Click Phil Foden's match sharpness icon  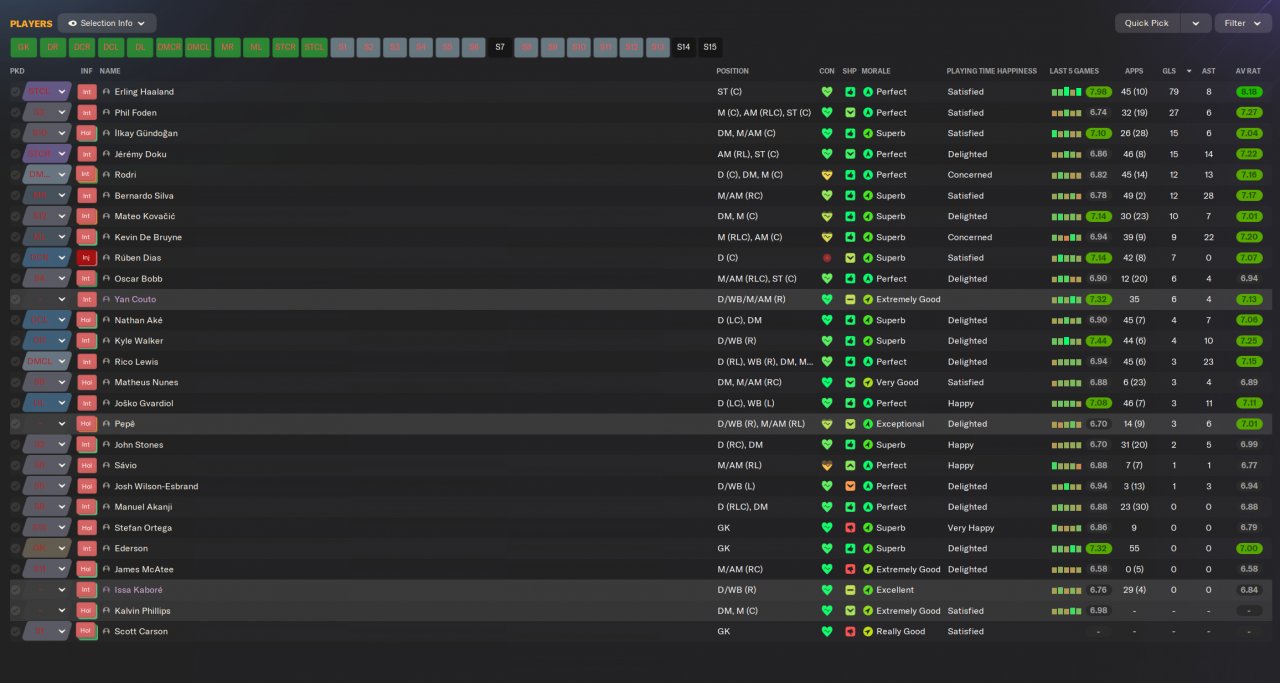click(x=850, y=113)
